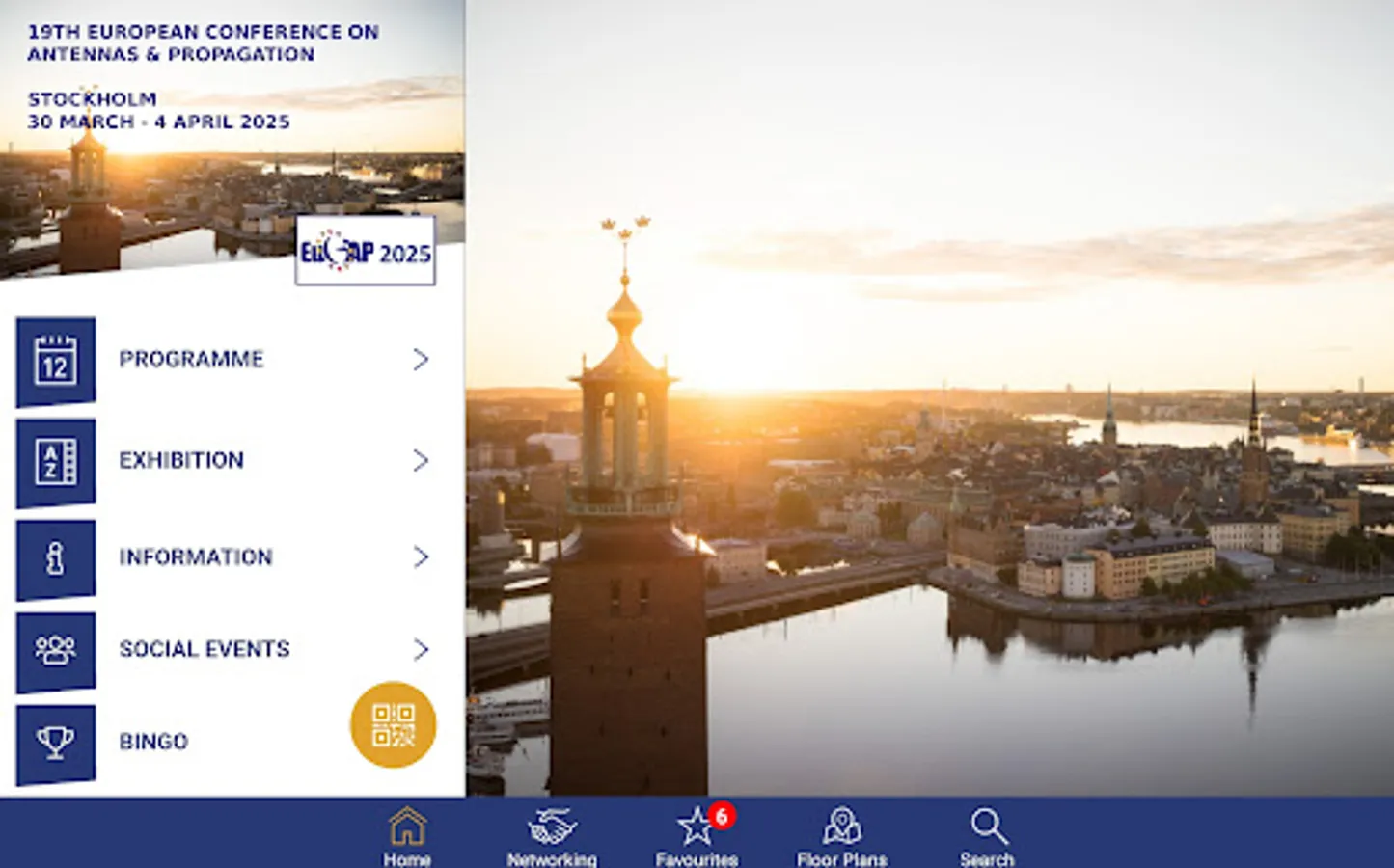The width and height of the screenshot is (1394, 868).
Task: Open the INFORMATION menu entry
Action: 196,557
